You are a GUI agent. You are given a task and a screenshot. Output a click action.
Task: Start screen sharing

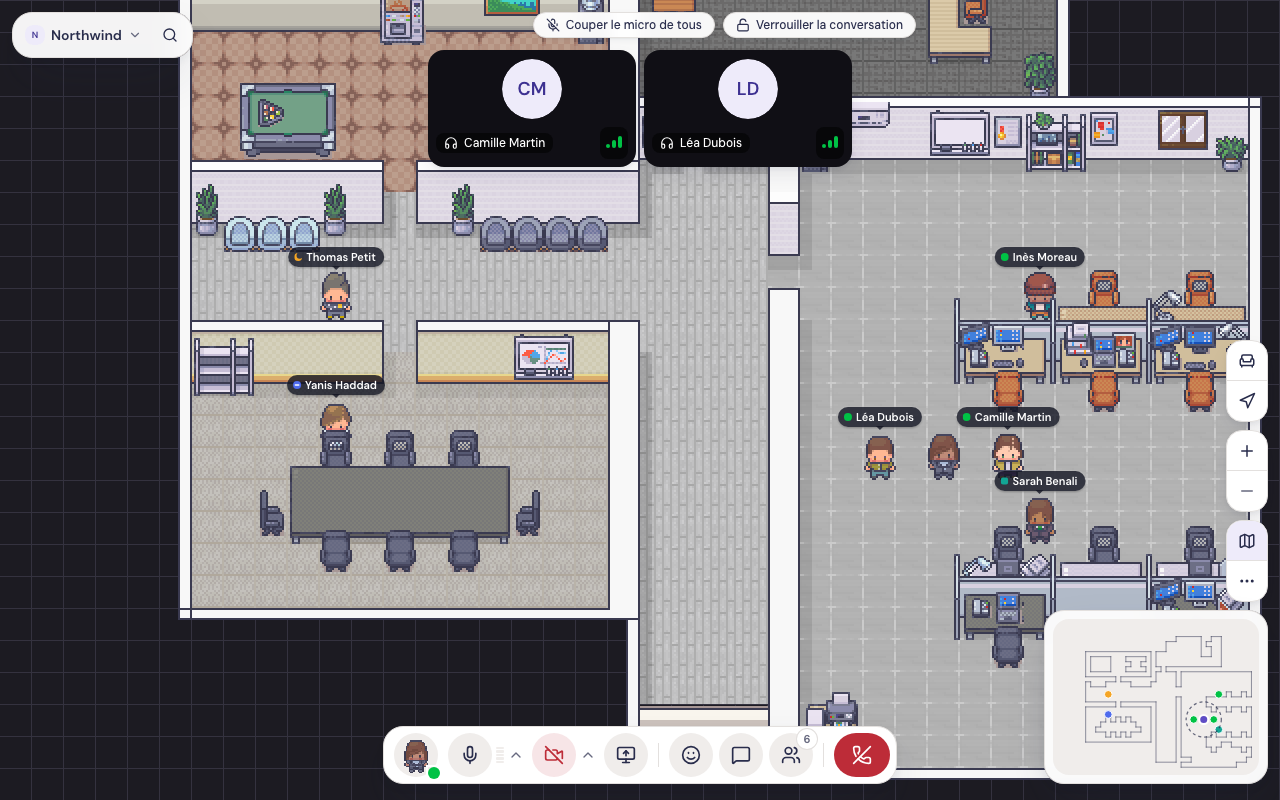626,755
